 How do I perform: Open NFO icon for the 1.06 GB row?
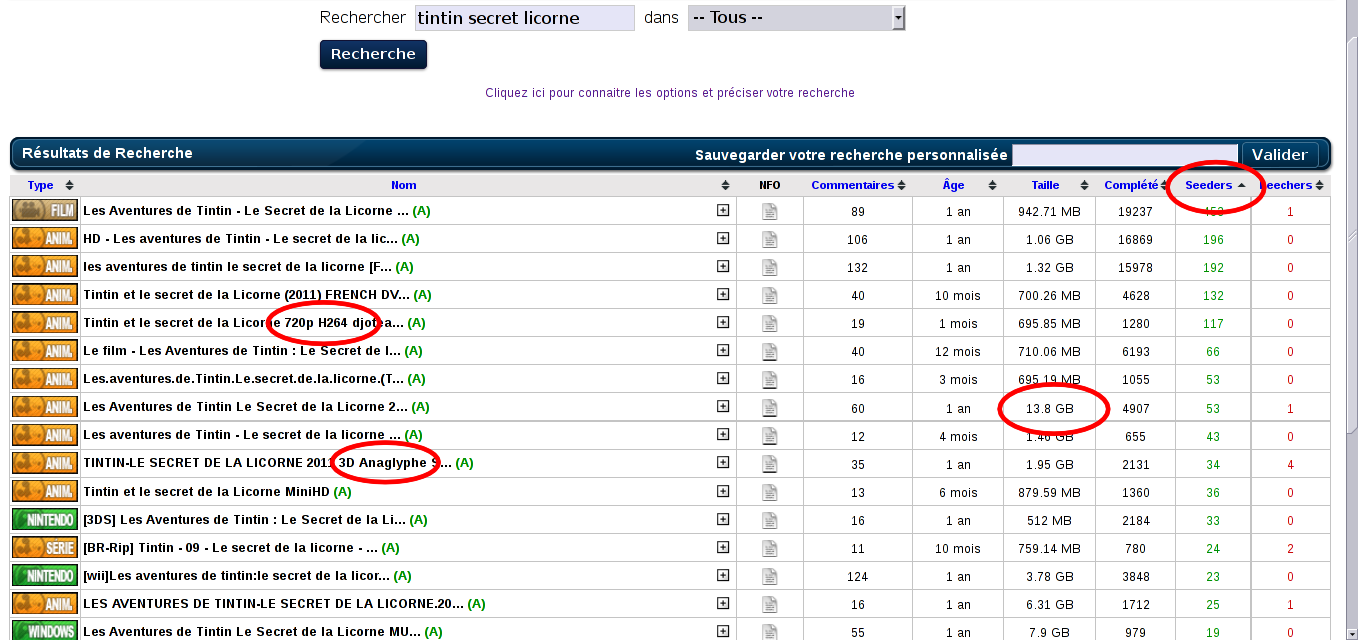coord(769,239)
